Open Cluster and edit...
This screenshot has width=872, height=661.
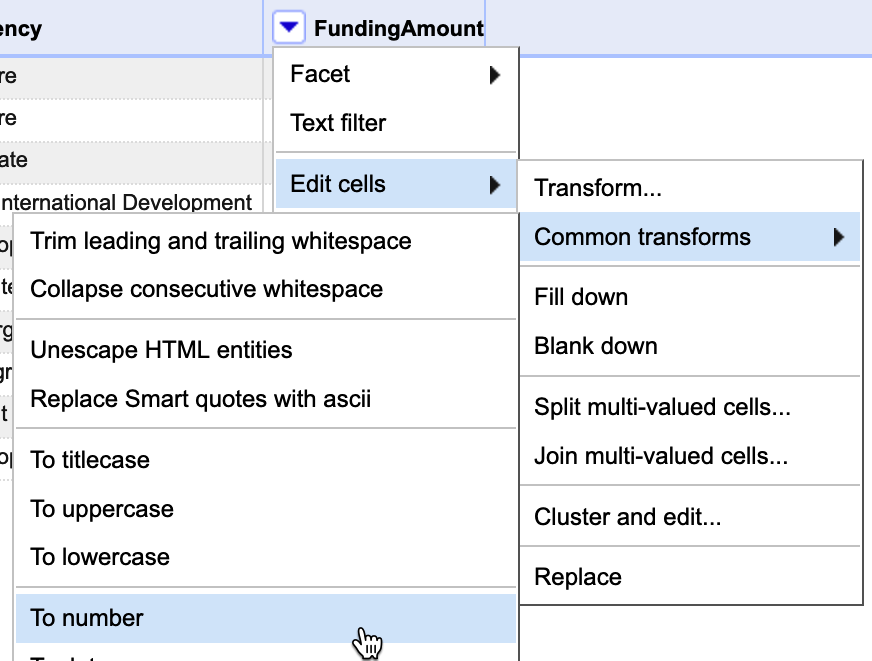tap(627, 517)
